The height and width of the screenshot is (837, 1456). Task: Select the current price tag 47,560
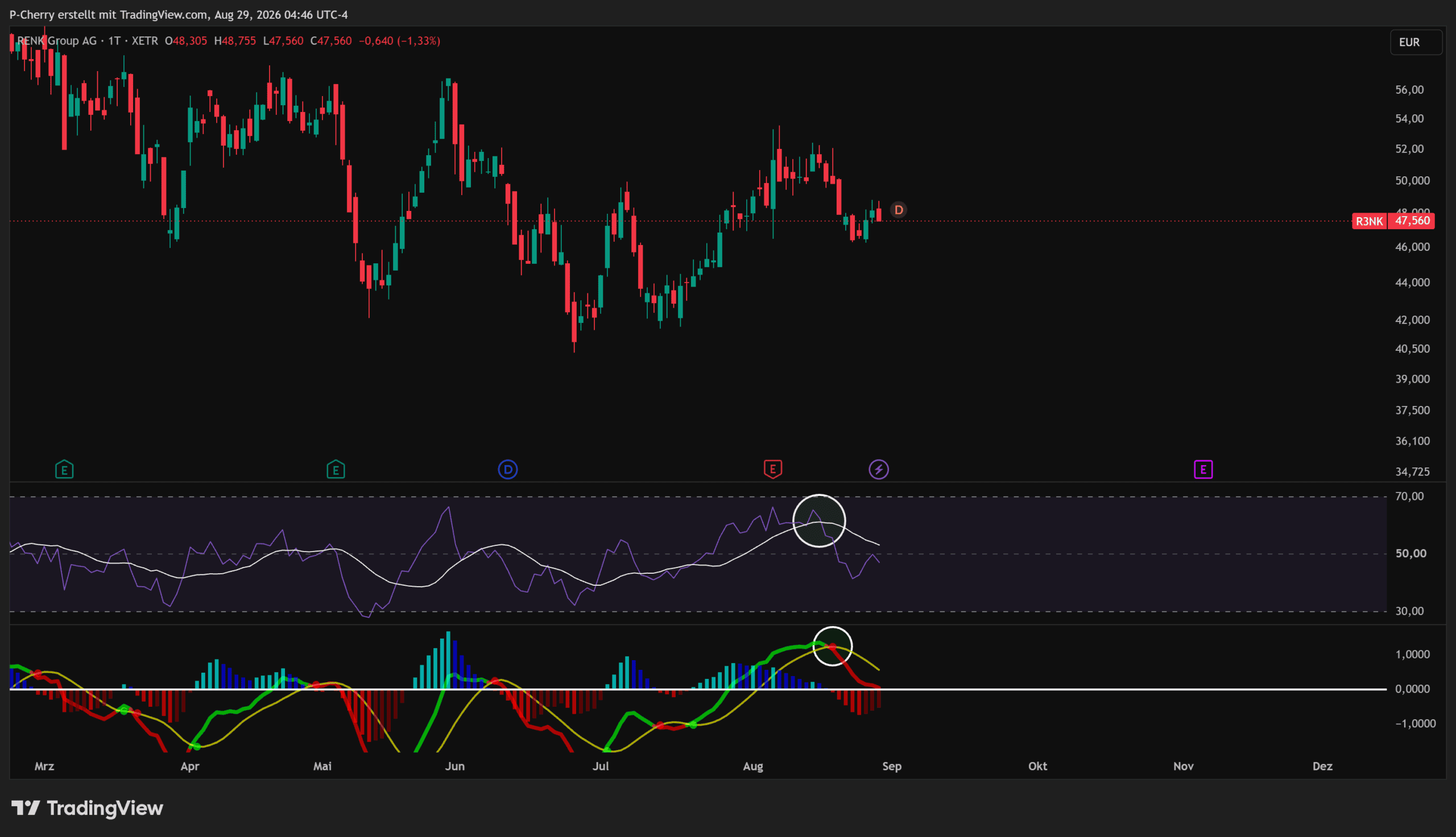click(x=1412, y=221)
